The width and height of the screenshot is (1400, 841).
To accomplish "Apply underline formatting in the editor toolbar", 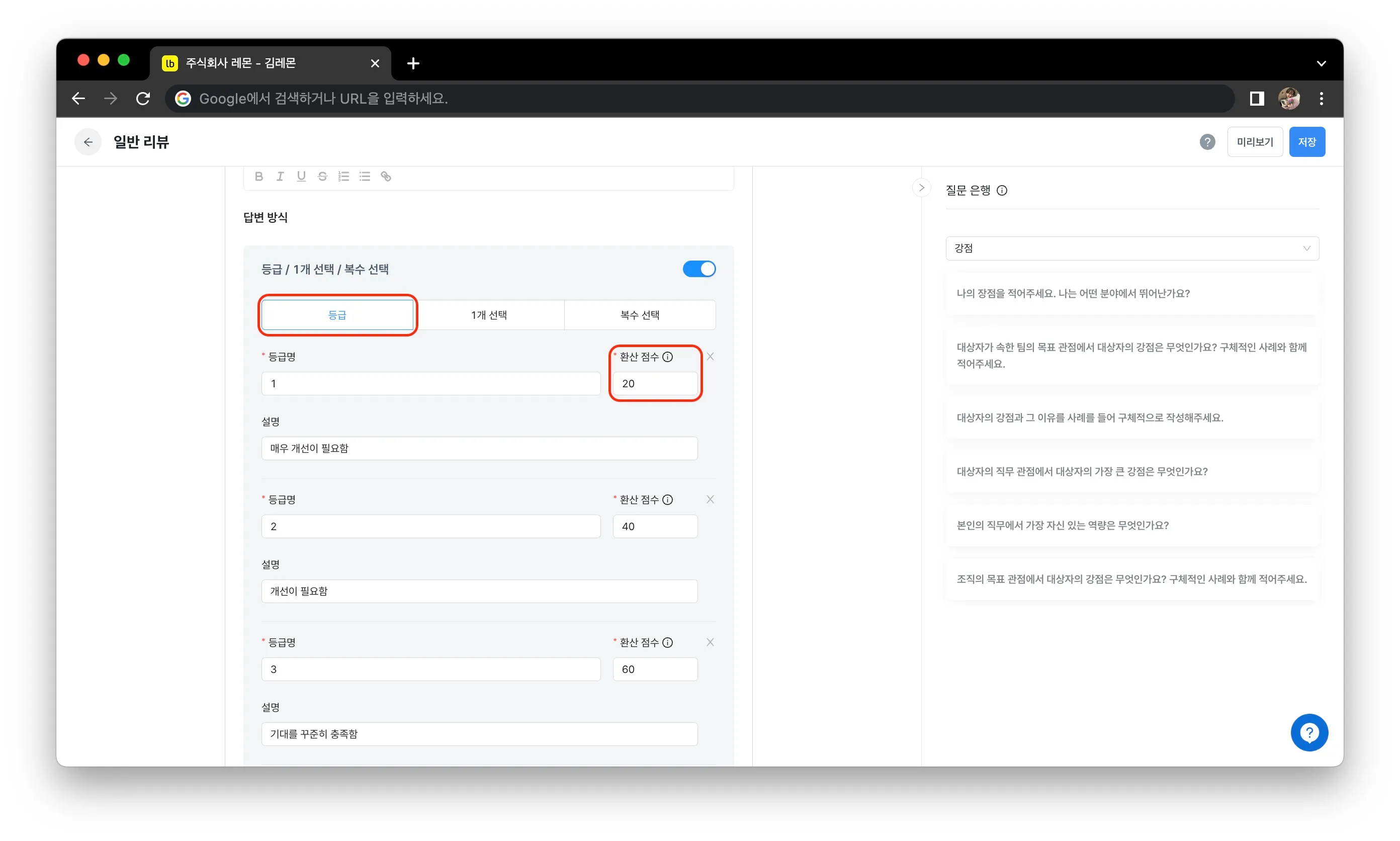I will 301,176.
